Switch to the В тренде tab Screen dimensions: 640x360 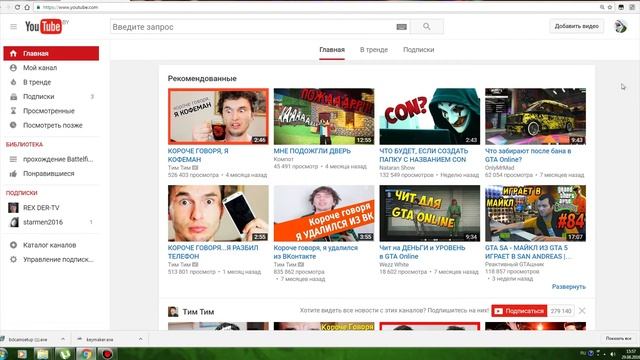coord(374,50)
